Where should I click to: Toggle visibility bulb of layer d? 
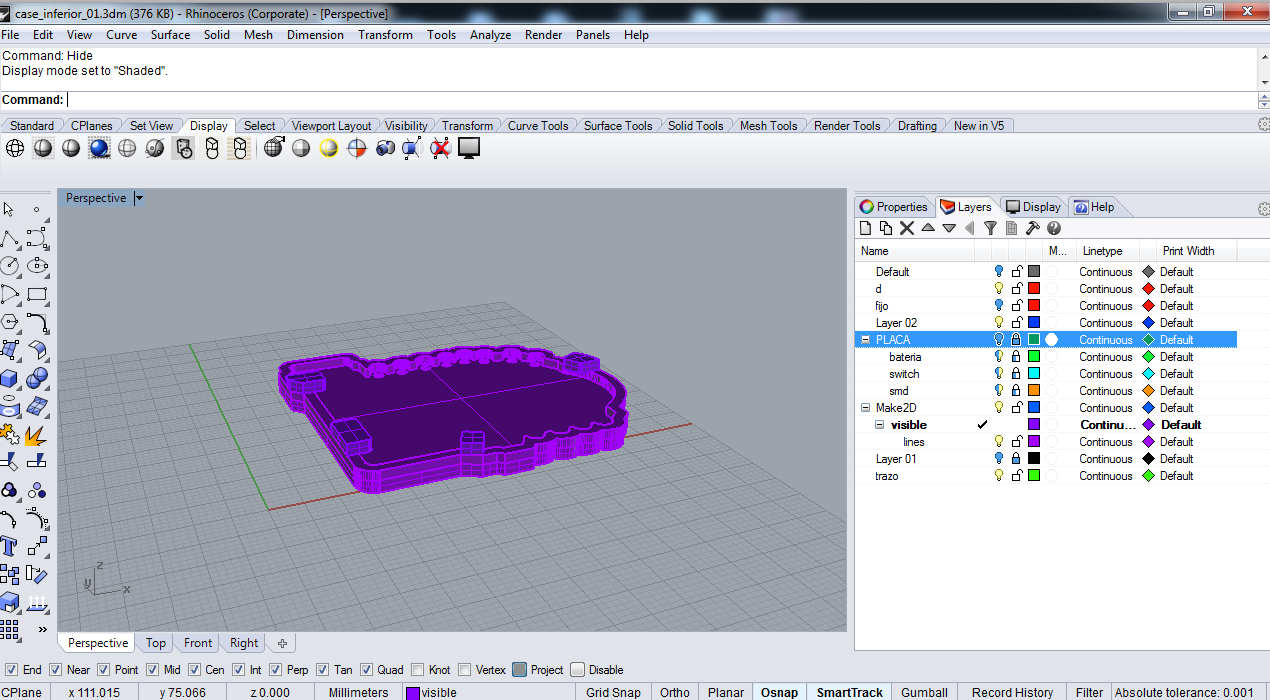coord(998,289)
